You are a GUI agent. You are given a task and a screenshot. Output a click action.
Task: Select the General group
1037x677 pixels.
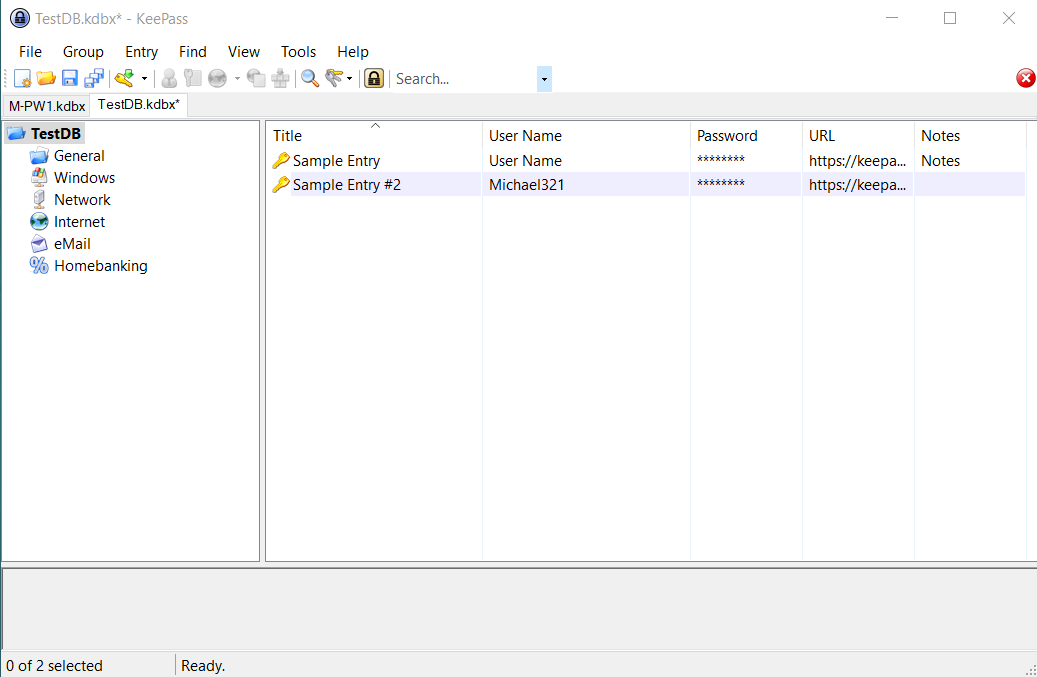point(79,156)
